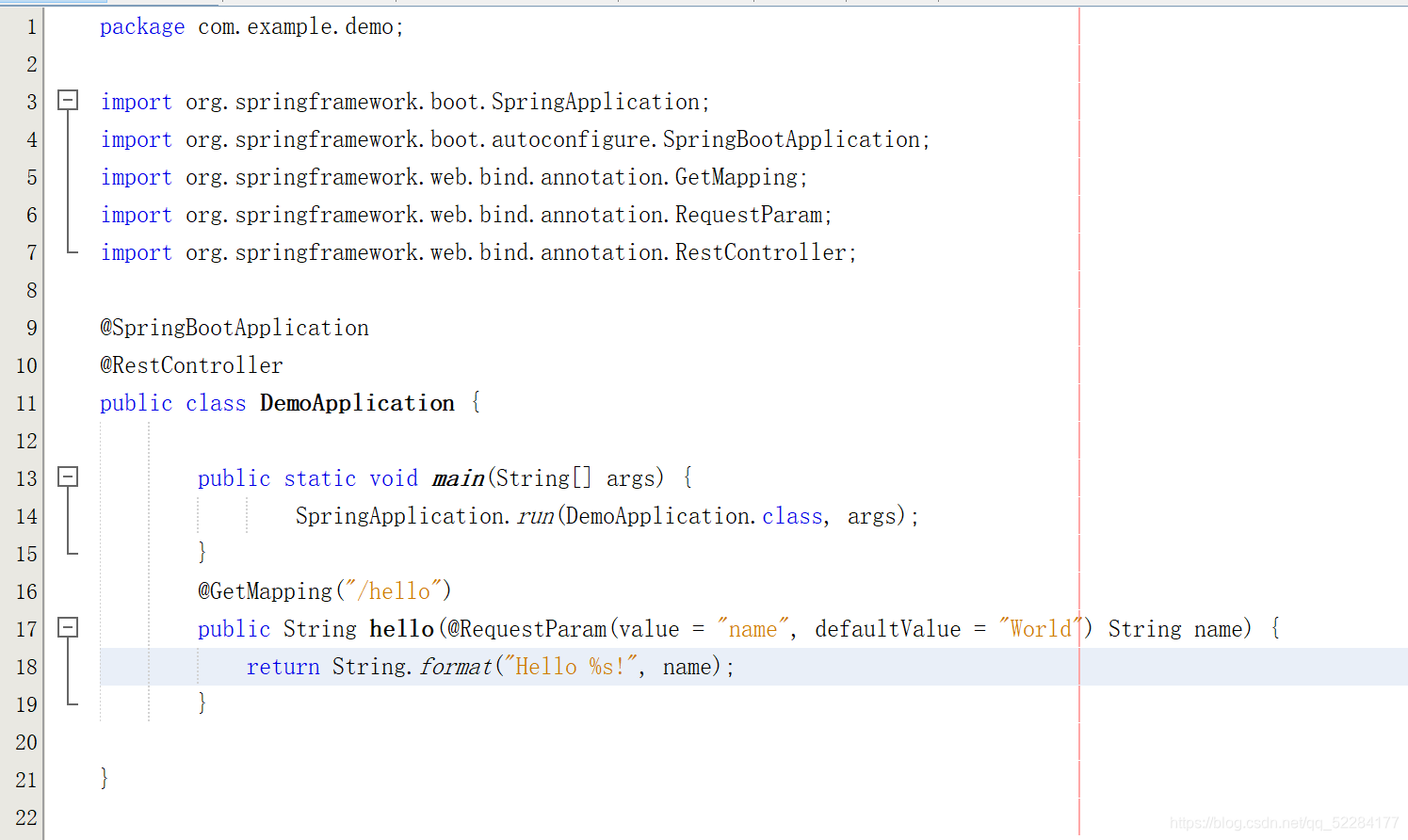
Task: Click the void keyword on line 13
Action: tap(394, 478)
